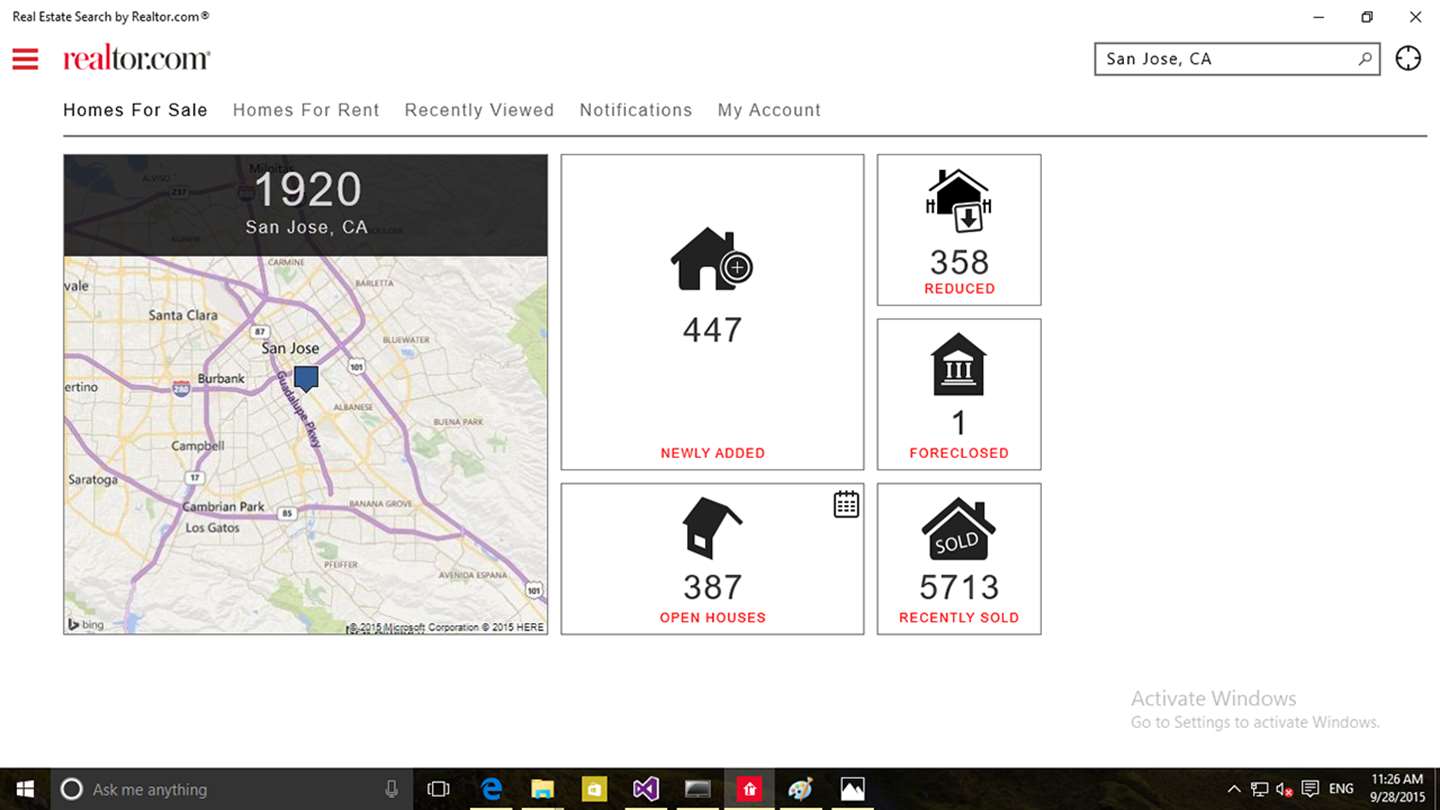
Task: Open Visual Studio from the taskbar
Action: pyautogui.click(x=646, y=789)
